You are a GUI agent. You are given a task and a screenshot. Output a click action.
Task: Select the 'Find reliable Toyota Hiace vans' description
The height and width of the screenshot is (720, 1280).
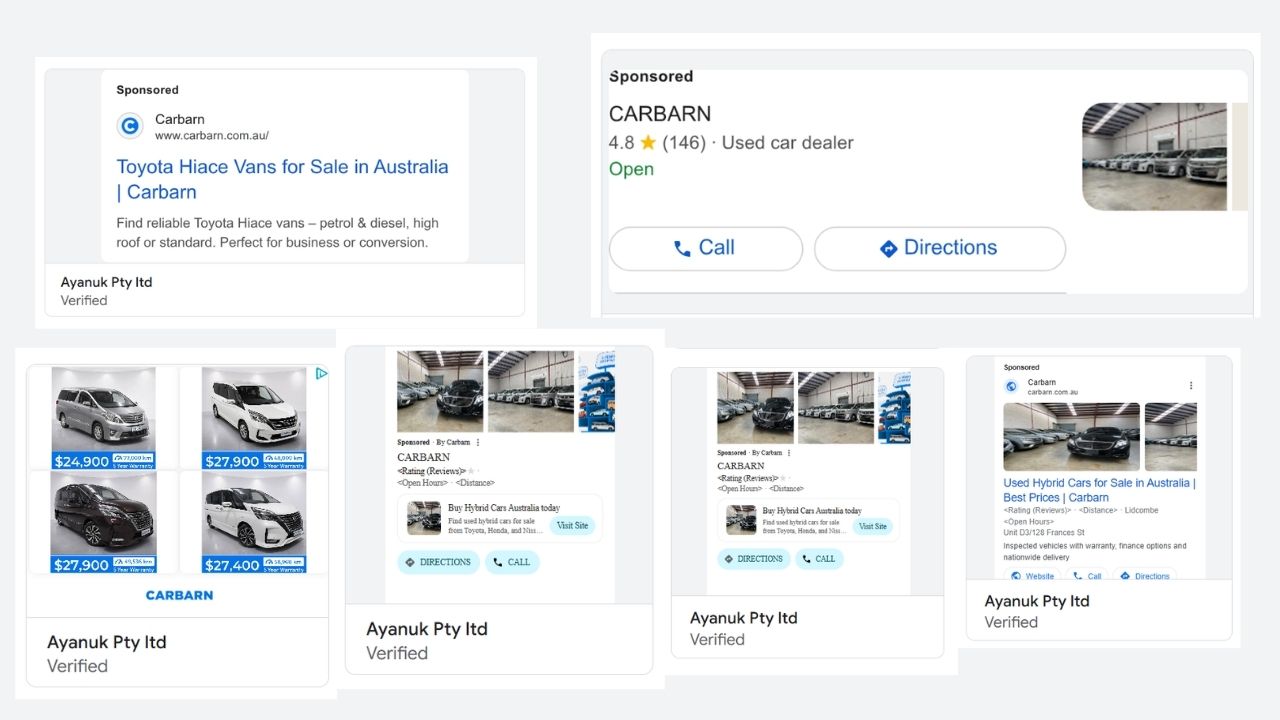point(277,232)
